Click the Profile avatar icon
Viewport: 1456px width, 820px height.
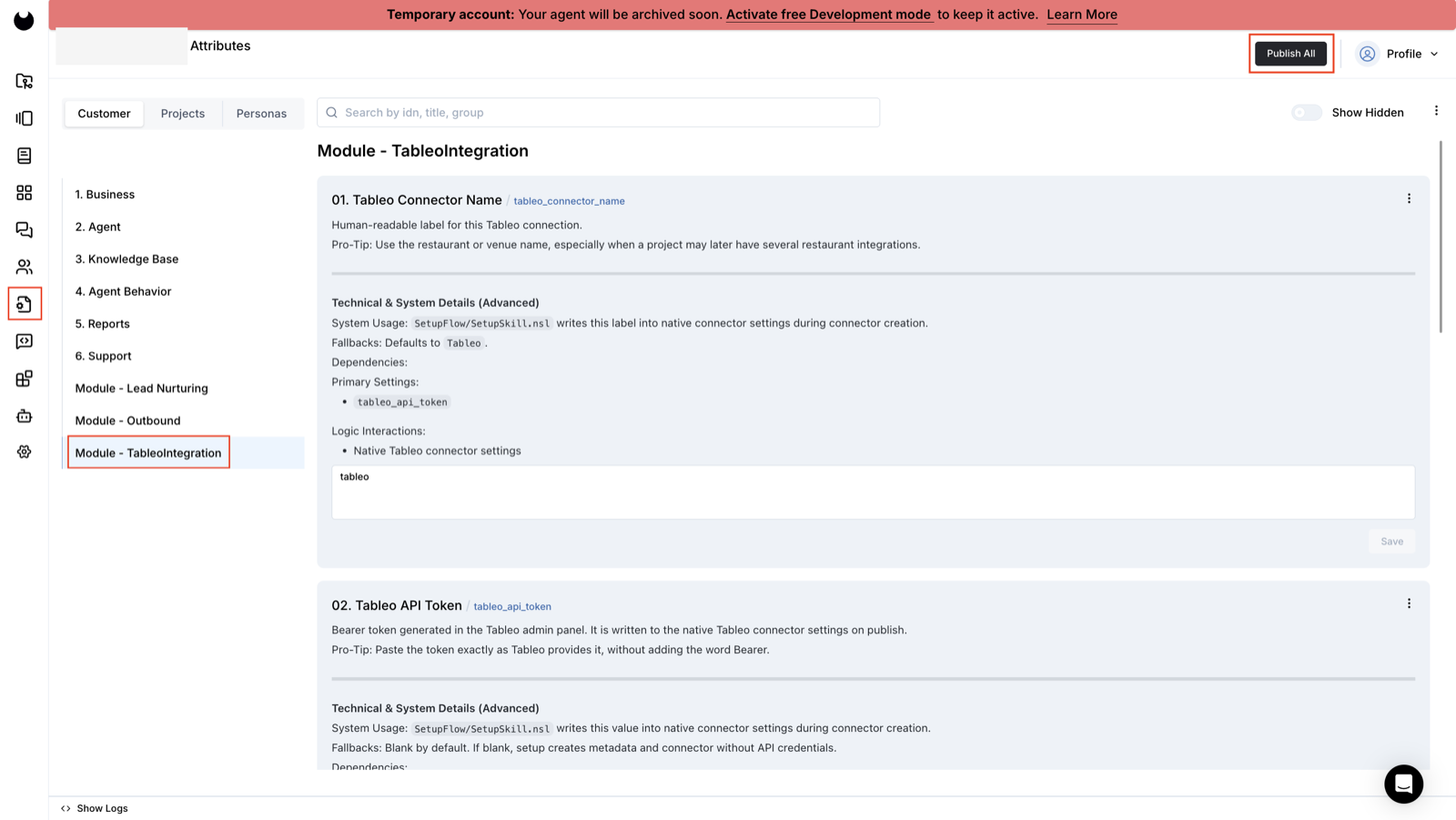coord(1367,54)
